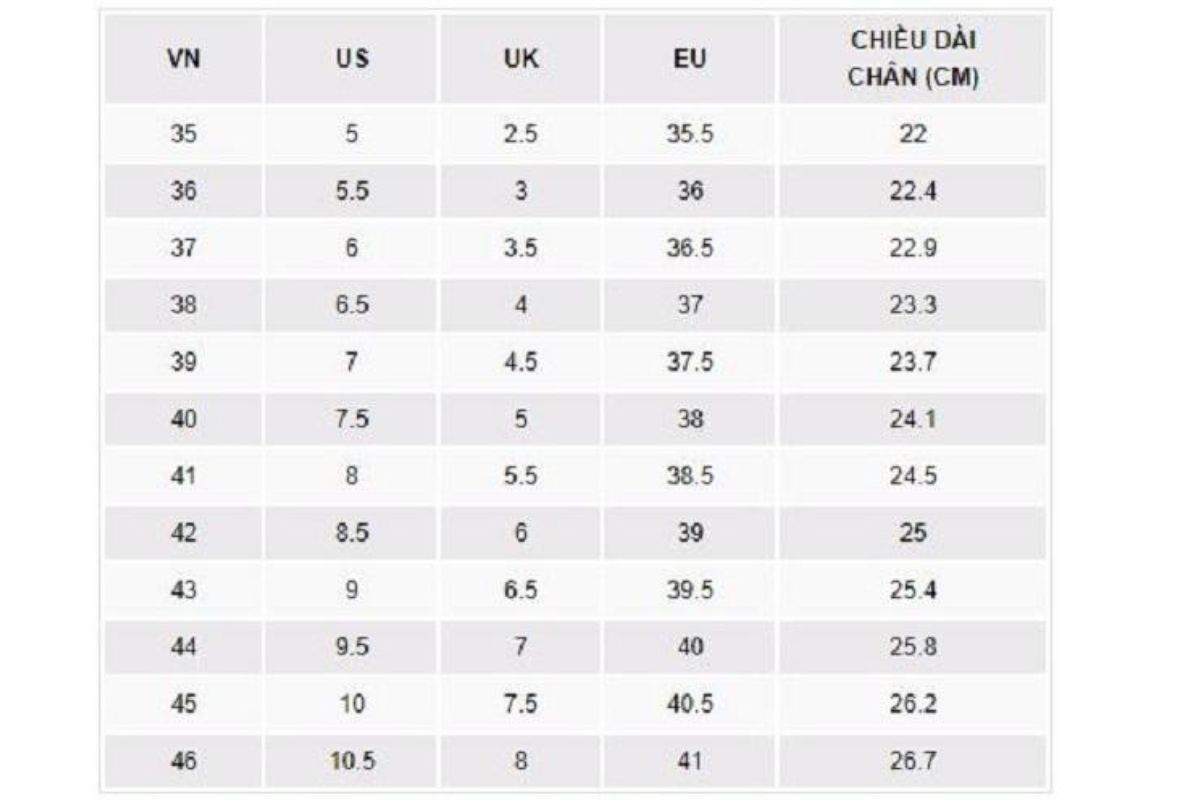This screenshot has height=800, width=1200.
Task: Select the 25.4 cm foot length cell
Action: (913, 590)
